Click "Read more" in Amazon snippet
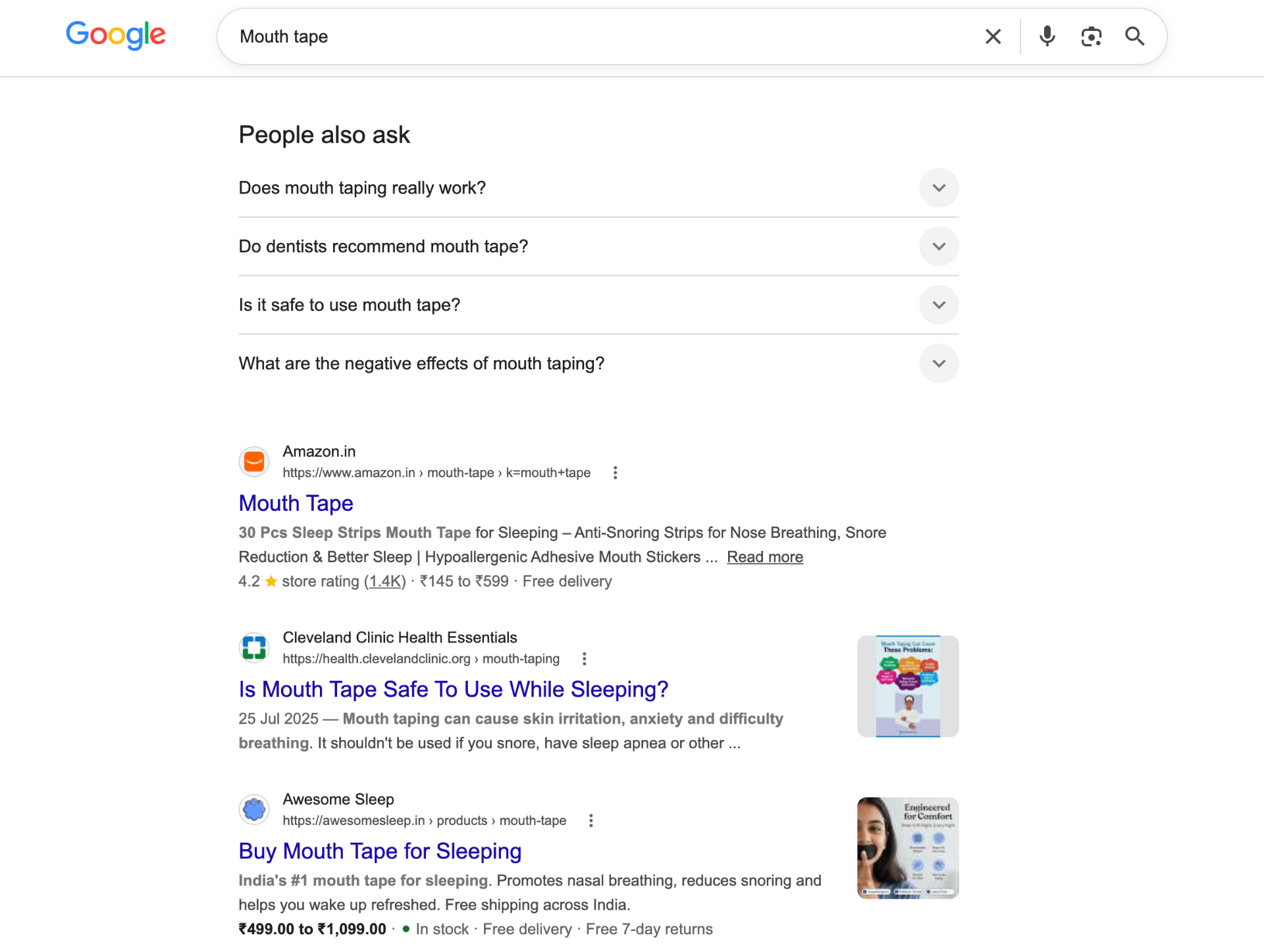 [x=765, y=557]
